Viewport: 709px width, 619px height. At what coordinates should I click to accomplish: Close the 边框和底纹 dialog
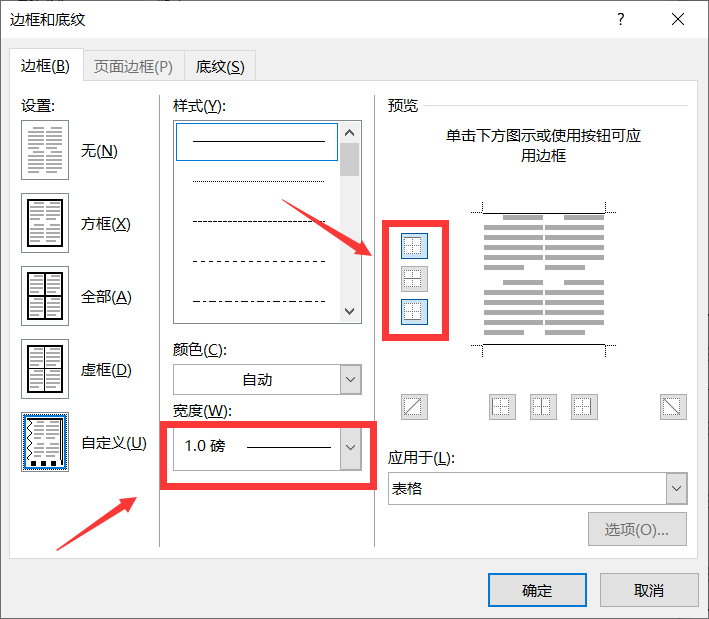tap(678, 19)
